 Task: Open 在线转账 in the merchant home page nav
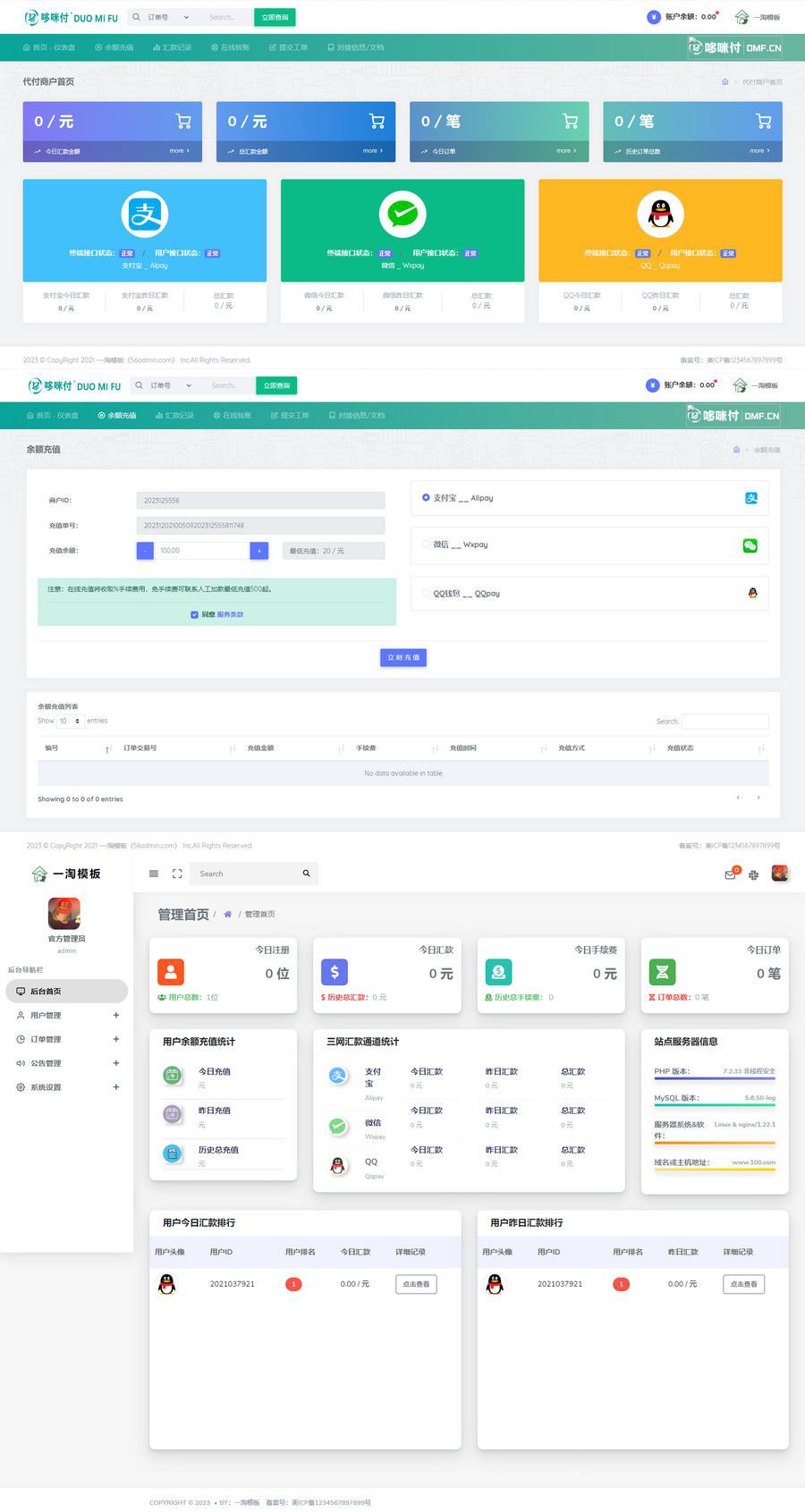pos(230,47)
